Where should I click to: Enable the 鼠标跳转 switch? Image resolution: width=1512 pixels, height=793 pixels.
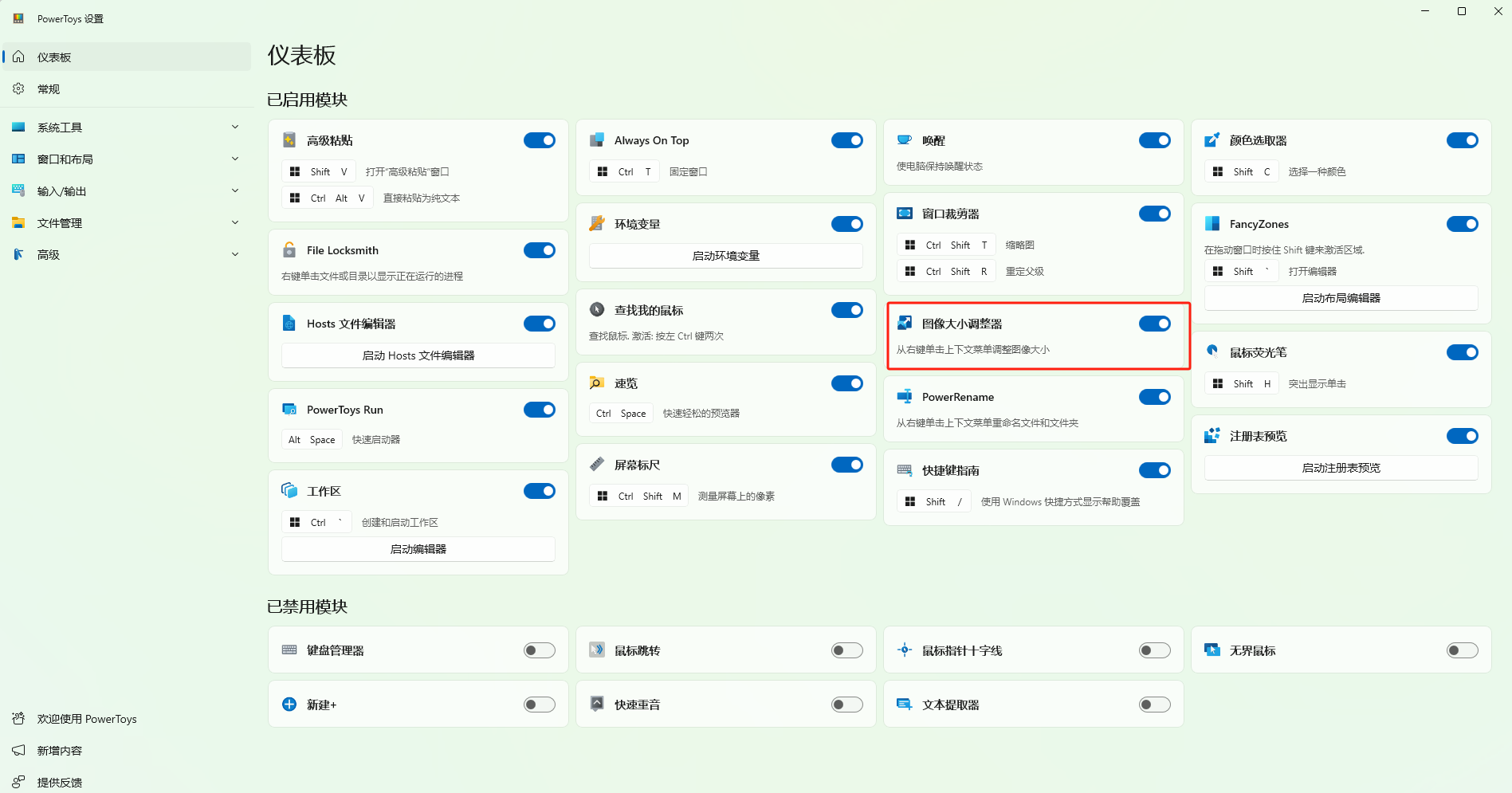847,650
